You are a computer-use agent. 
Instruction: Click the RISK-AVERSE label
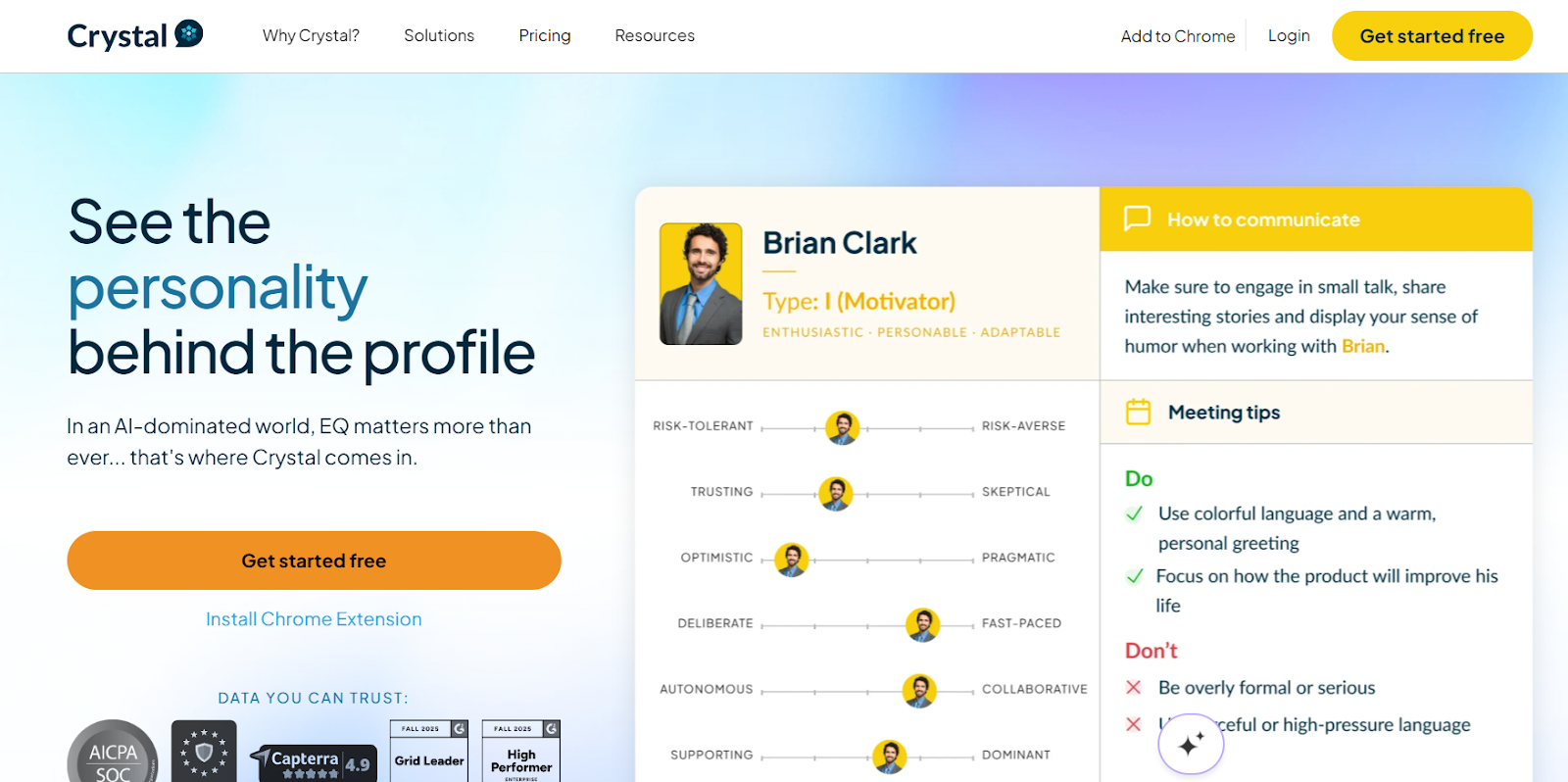[x=1023, y=426]
